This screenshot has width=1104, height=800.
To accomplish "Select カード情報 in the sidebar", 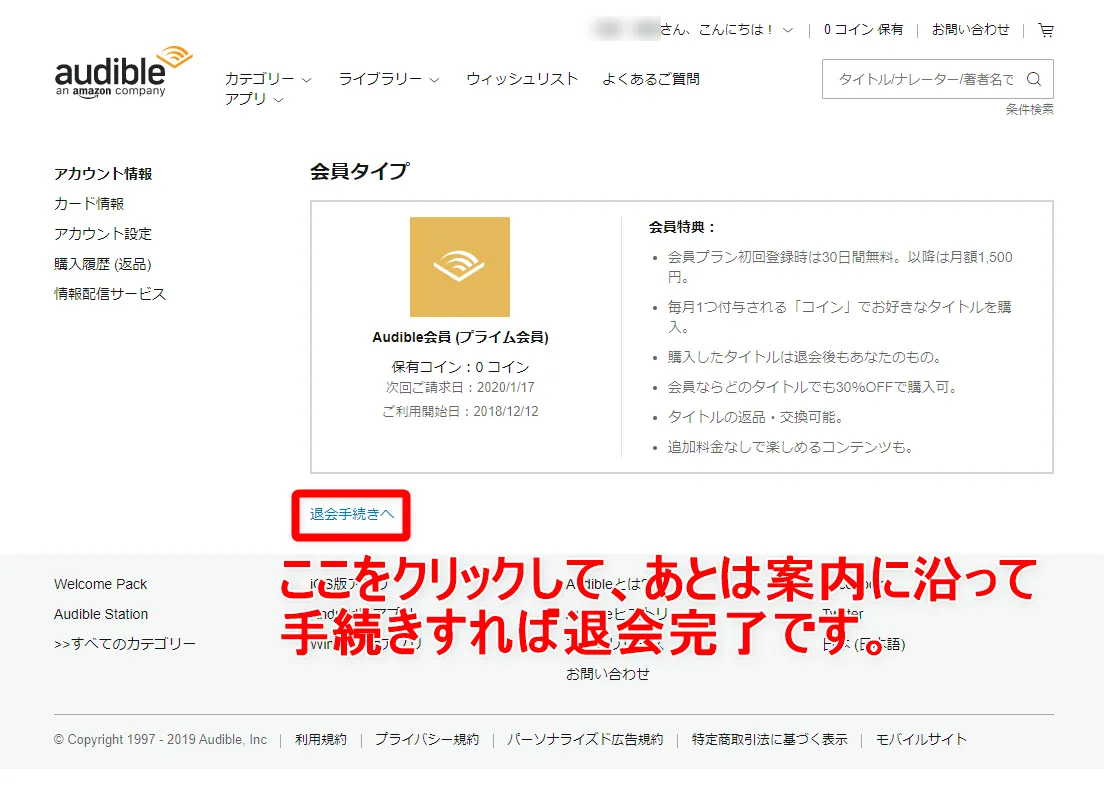I will [89, 204].
